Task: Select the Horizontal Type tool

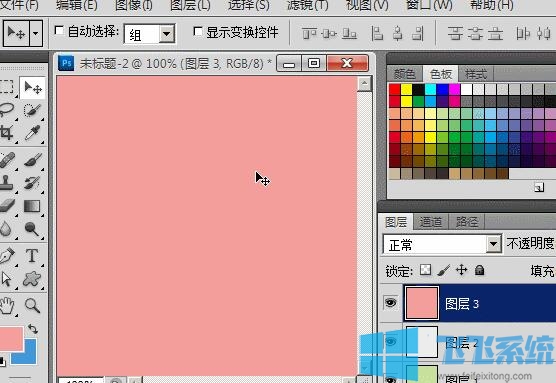Action: pos(32,255)
